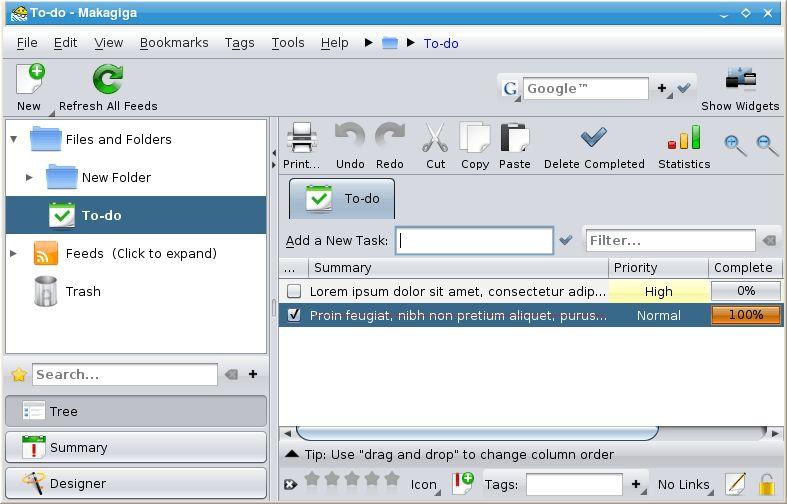
Task: Open the Icon dropdown selector
Action: click(x=425, y=485)
